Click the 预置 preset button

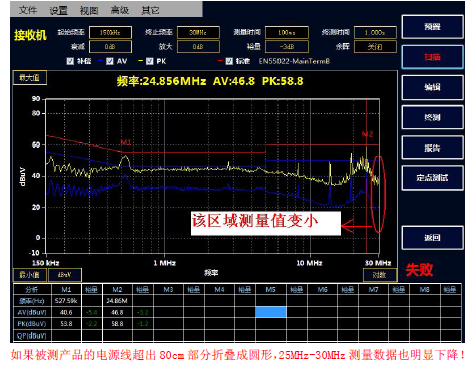pyautogui.click(x=432, y=27)
